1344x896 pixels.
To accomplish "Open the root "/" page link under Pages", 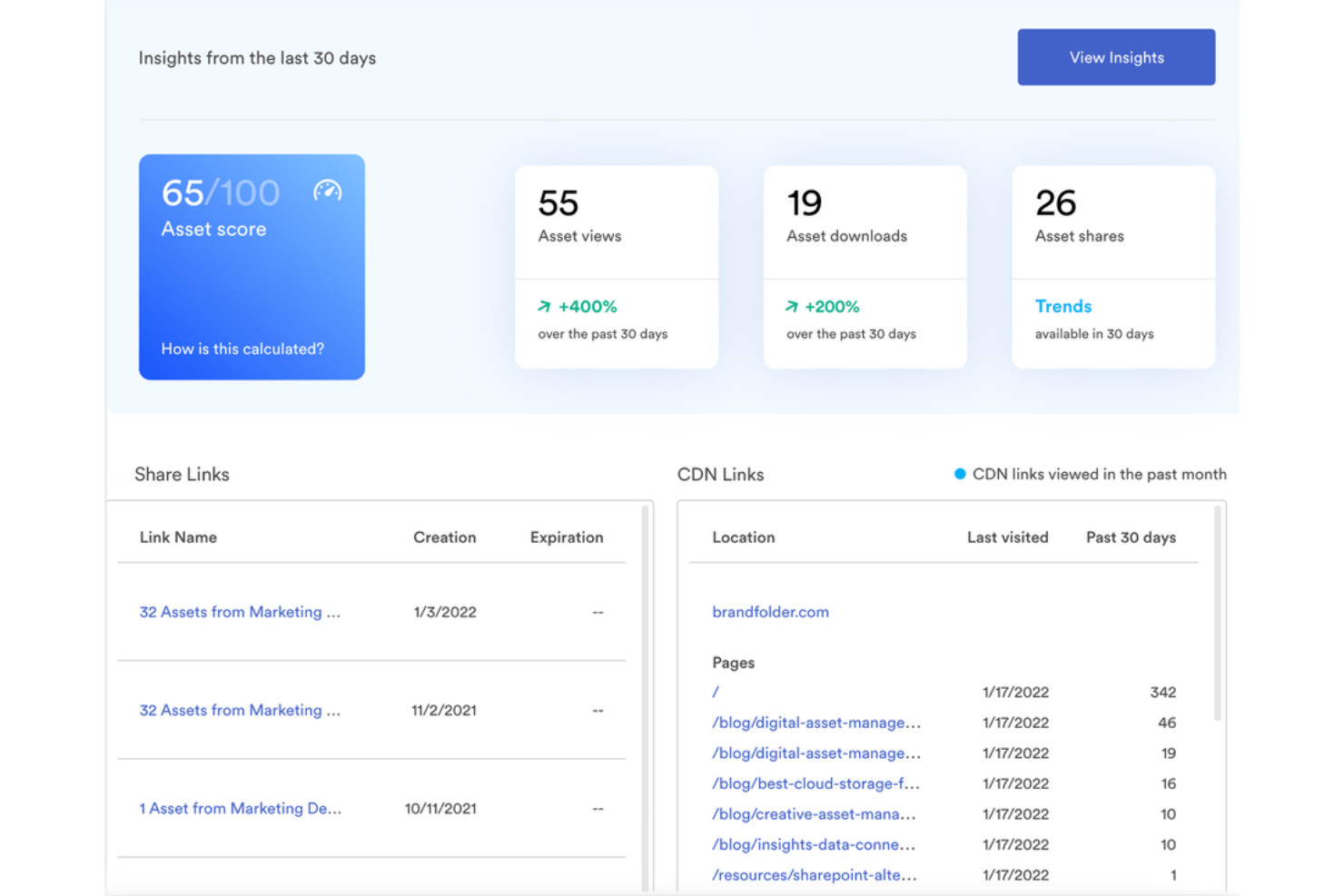I will (716, 692).
